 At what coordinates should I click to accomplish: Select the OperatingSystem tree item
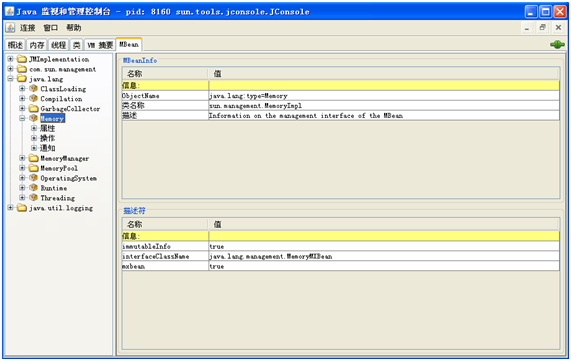[x=68, y=178]
